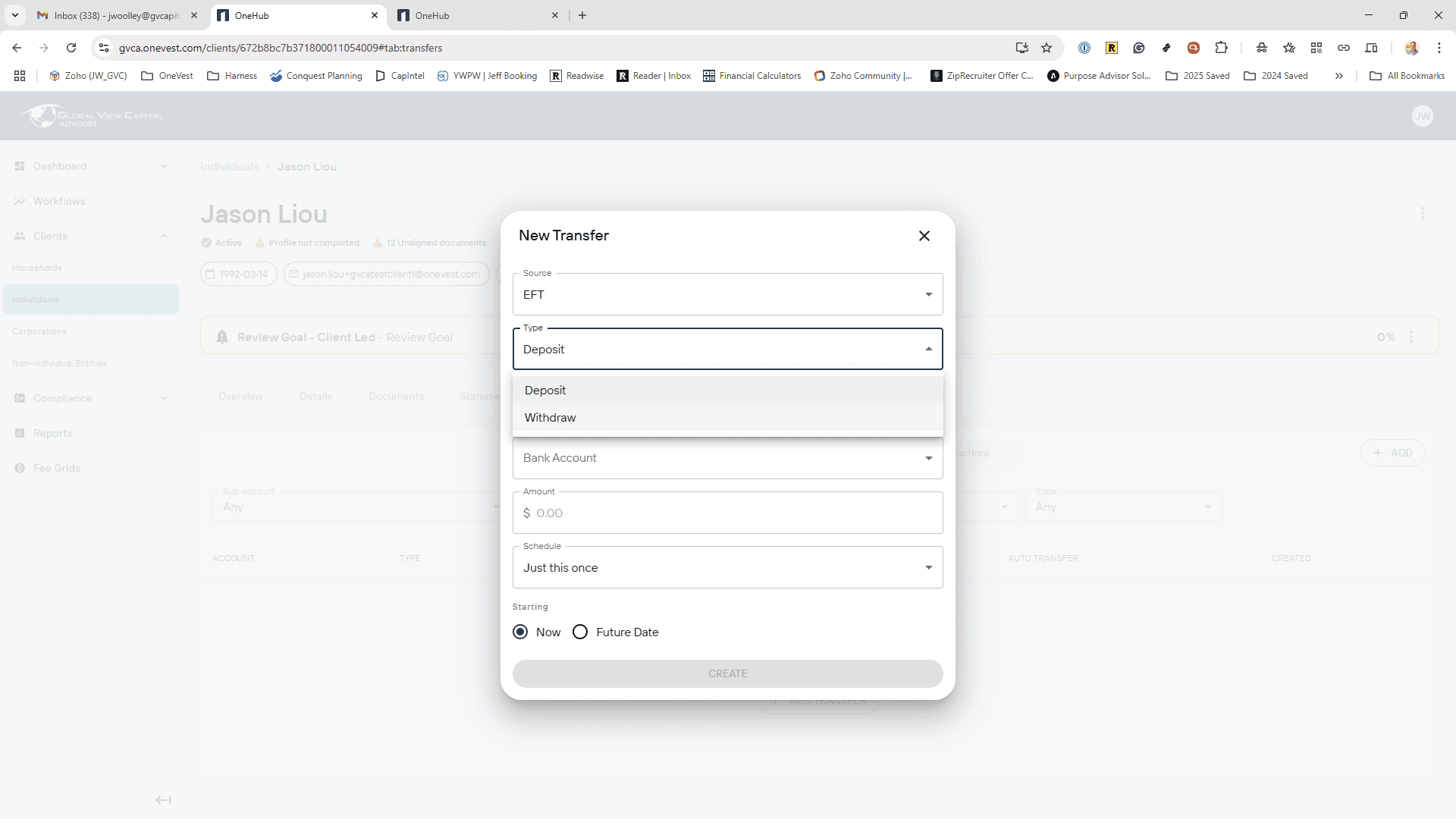Open the Documents tab

click(396, 396)
